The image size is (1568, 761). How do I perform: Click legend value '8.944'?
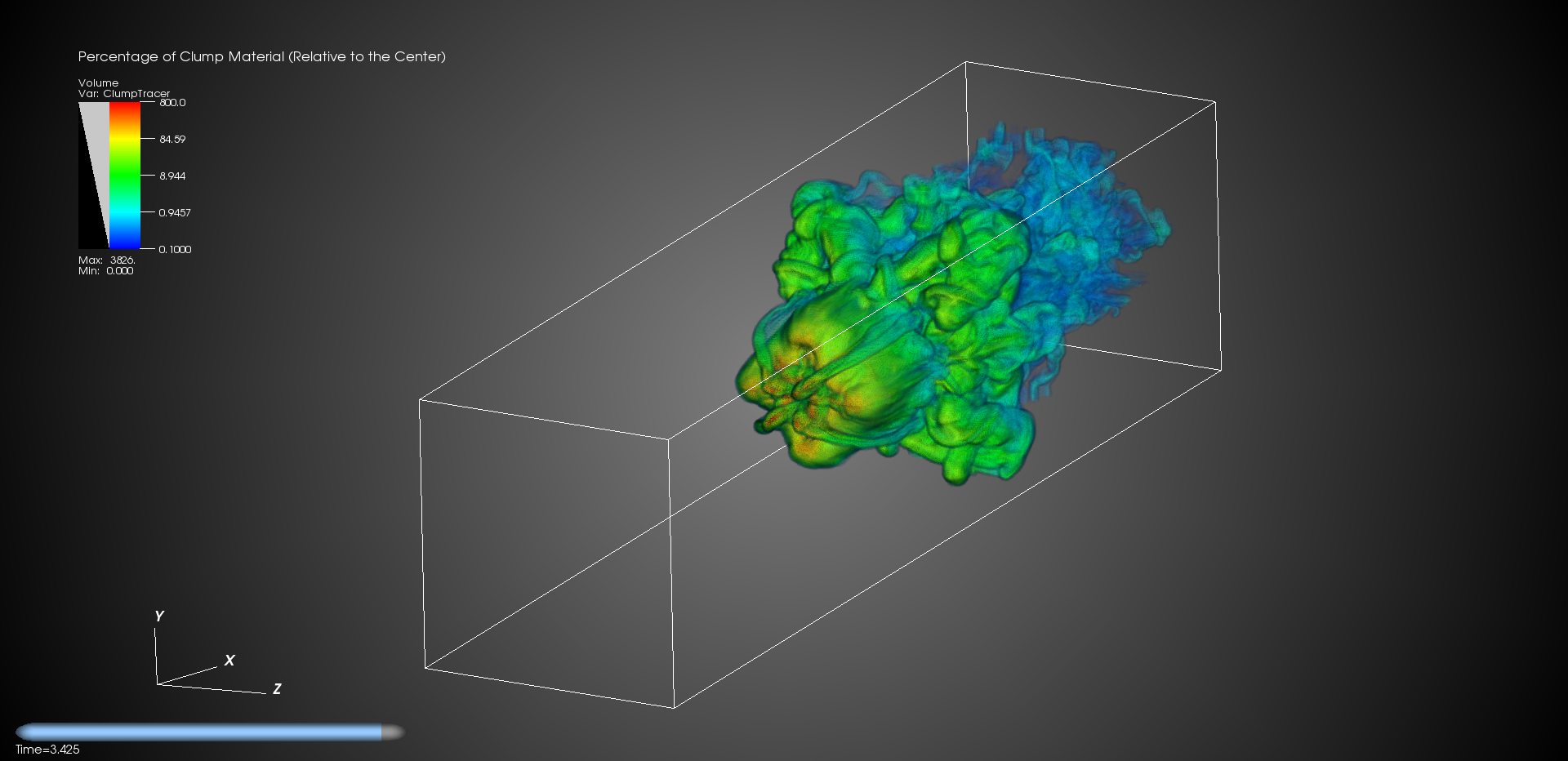pyautogui.click(x=172, y=176)
